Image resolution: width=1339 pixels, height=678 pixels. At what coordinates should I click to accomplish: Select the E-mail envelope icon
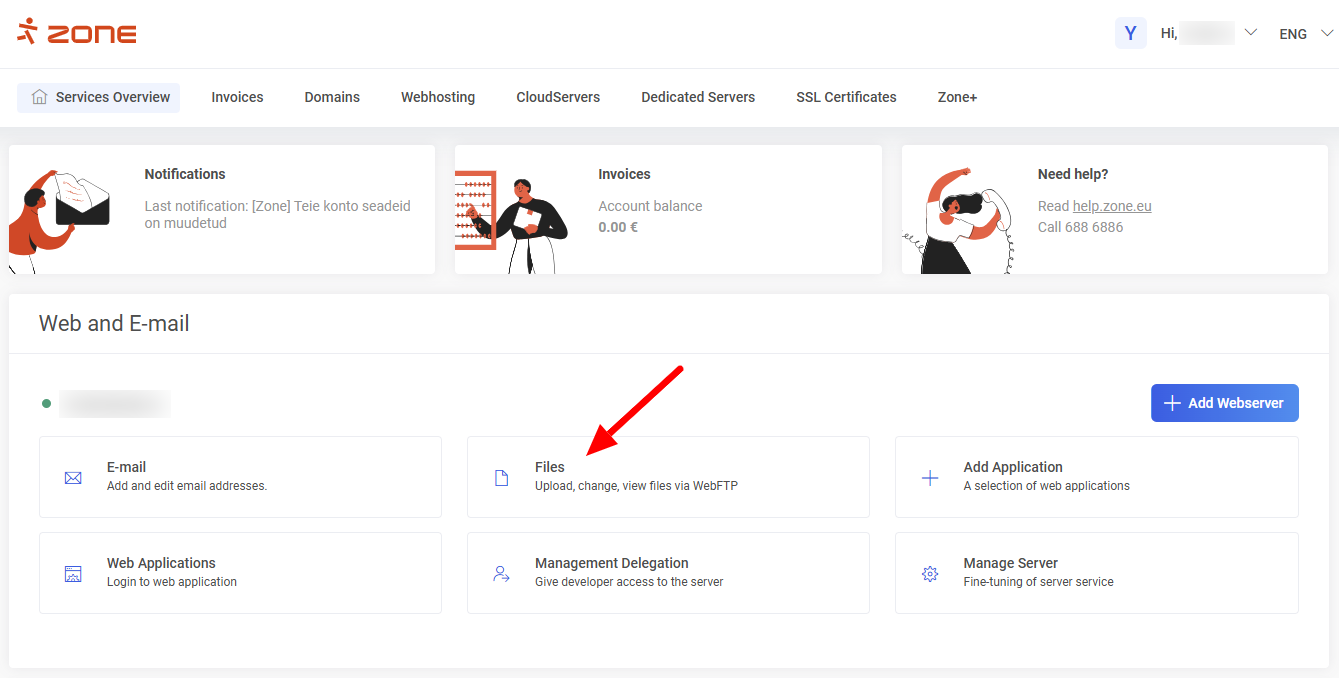73,477
